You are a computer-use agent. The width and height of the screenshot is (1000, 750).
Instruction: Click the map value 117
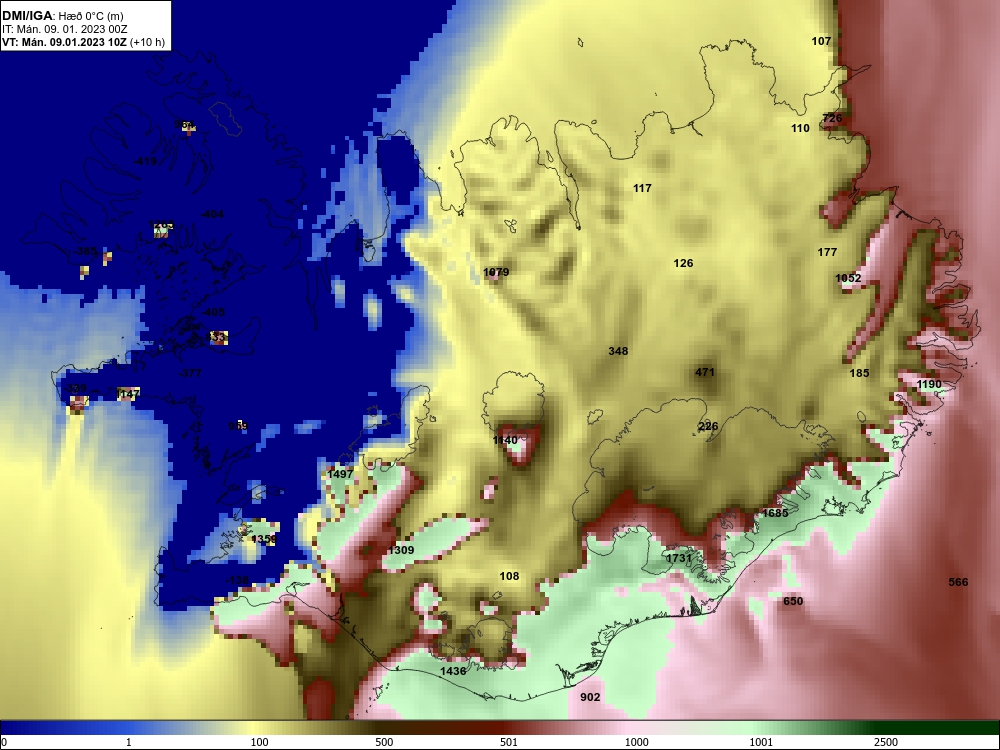click(x=642, y=188)
